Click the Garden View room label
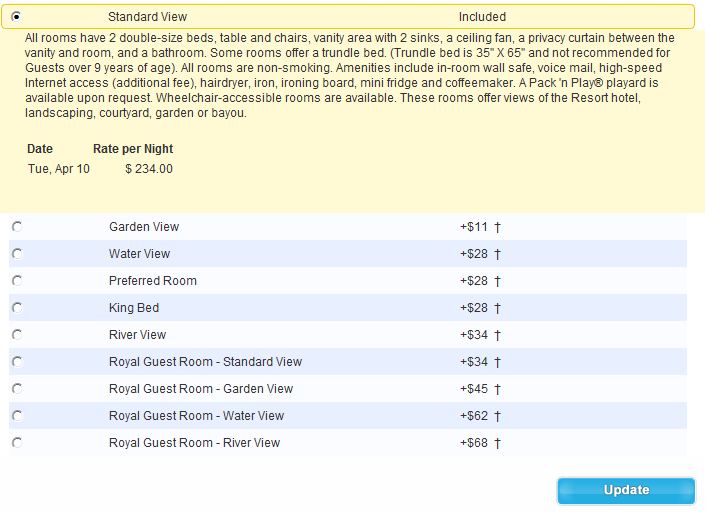The height and width of the screenshot is (513, 705). 144,227
